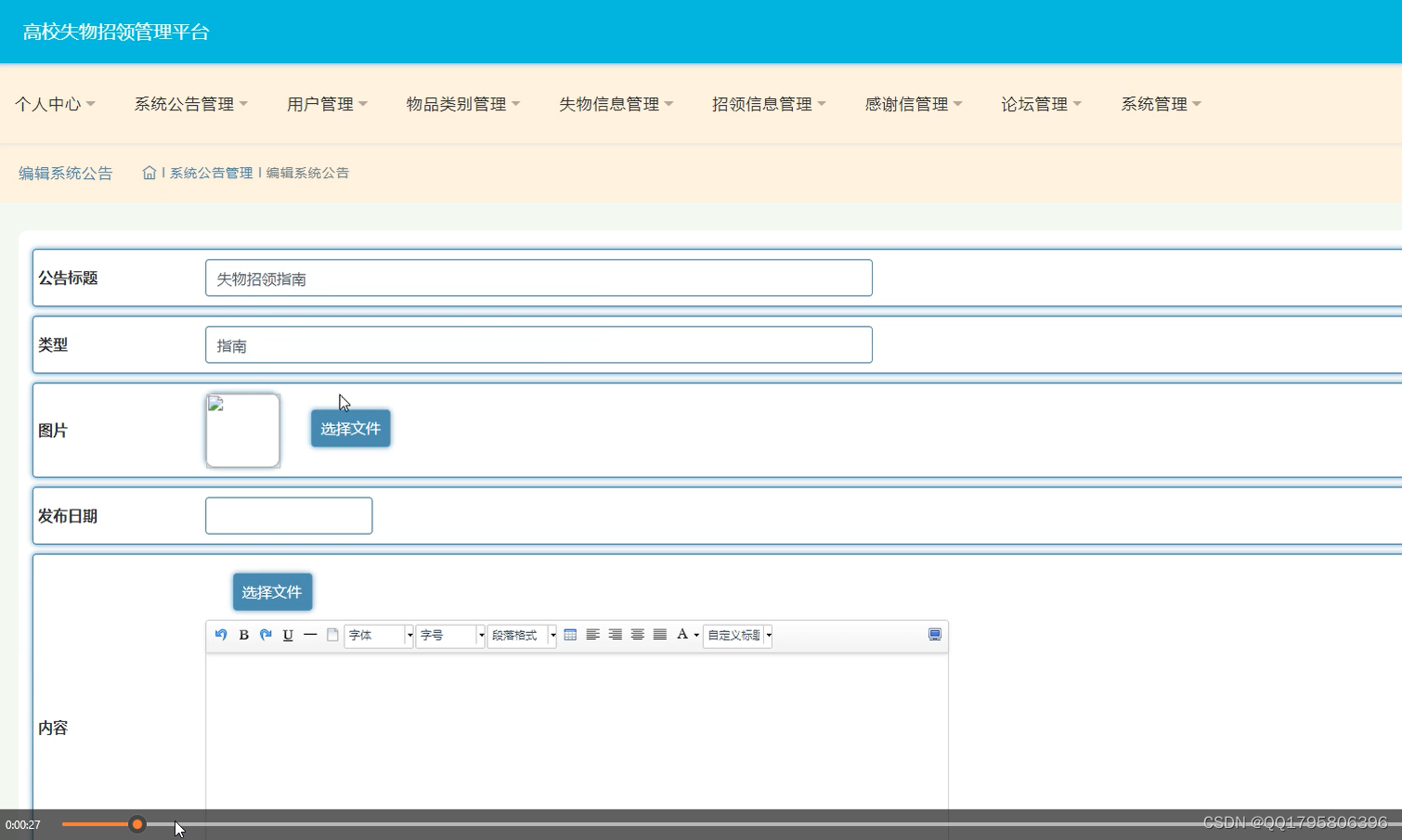Follow the 系统公告管理 breadcrumb link
Screen dimensions: 1402x840
(211, 173)
